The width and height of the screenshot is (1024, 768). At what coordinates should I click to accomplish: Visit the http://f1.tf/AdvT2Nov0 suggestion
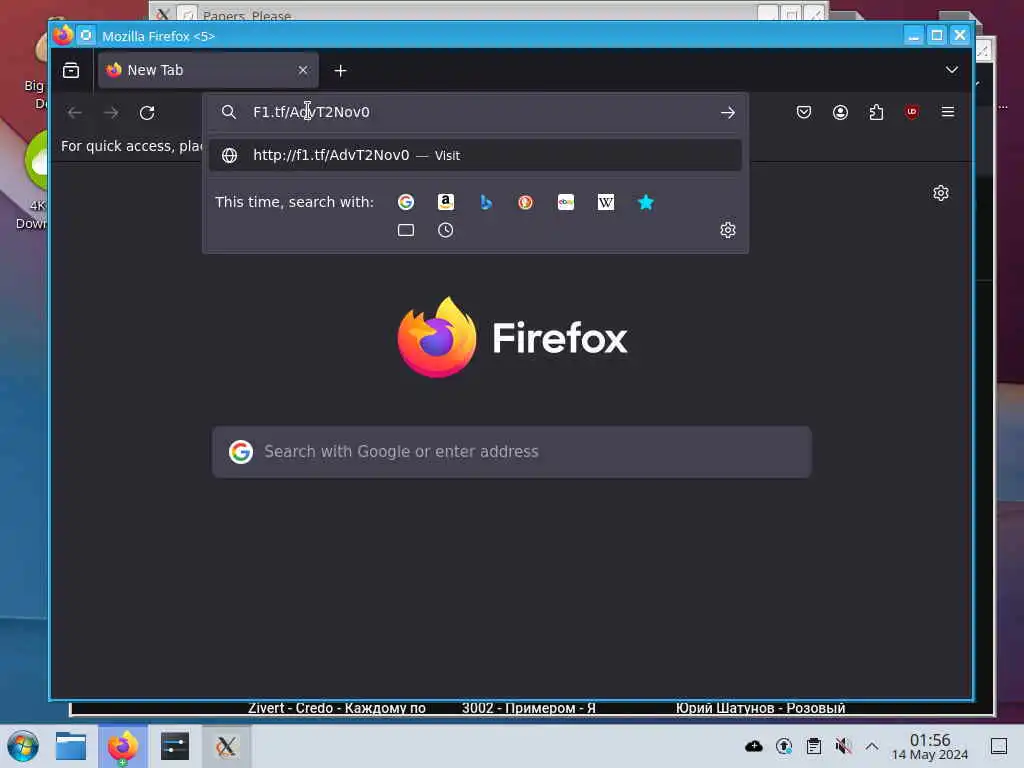coord(475,155)
